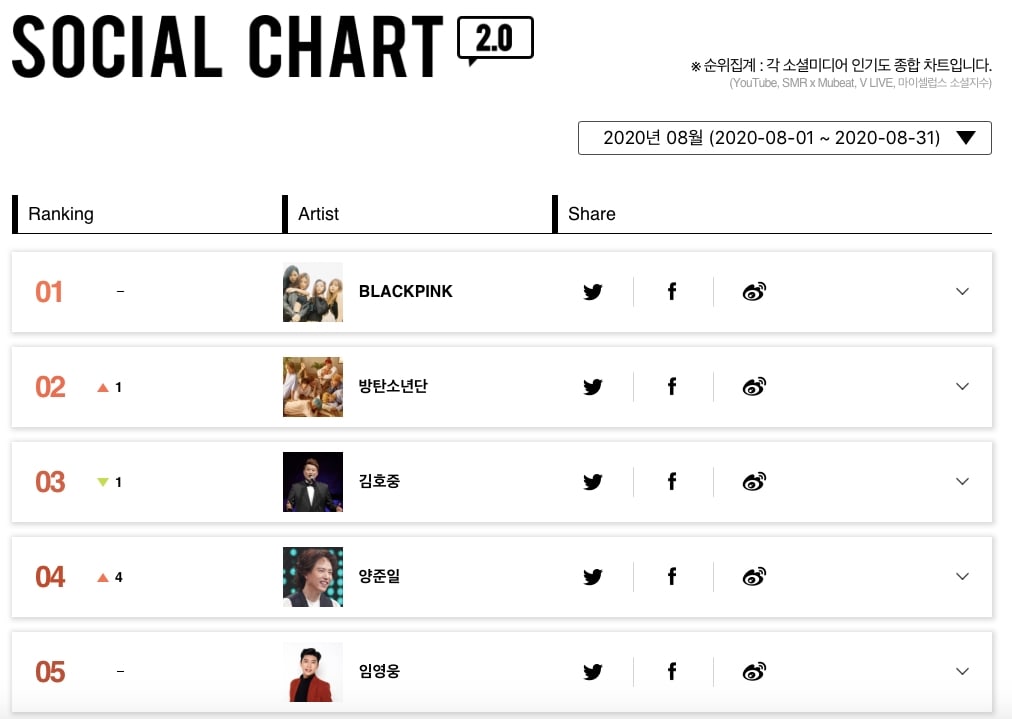
Task: Share BLACKPINK ranking on Weibo
Action: (x=754, y=292)
